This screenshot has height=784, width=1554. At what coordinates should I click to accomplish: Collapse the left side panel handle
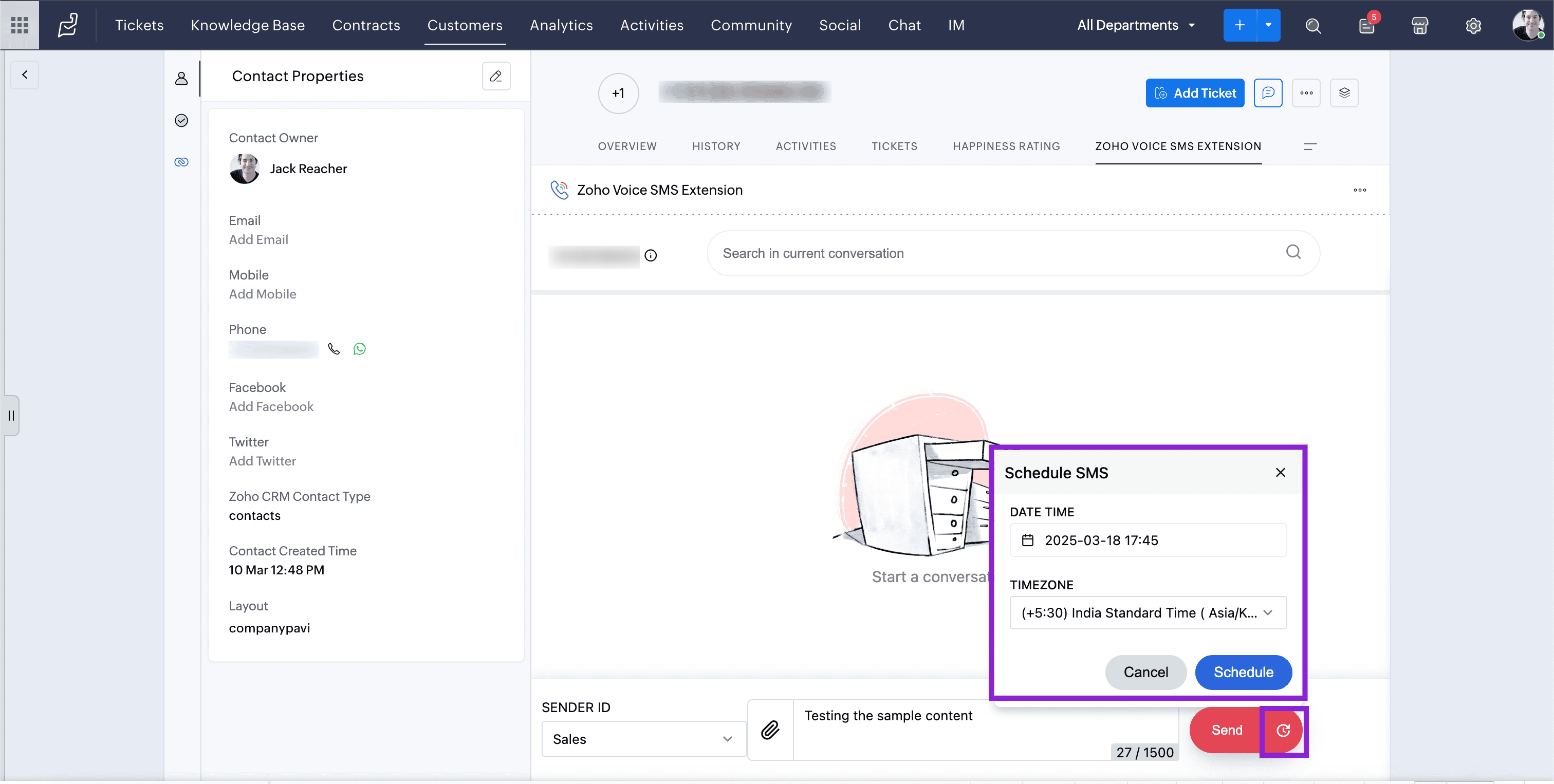tap(11, 415)
